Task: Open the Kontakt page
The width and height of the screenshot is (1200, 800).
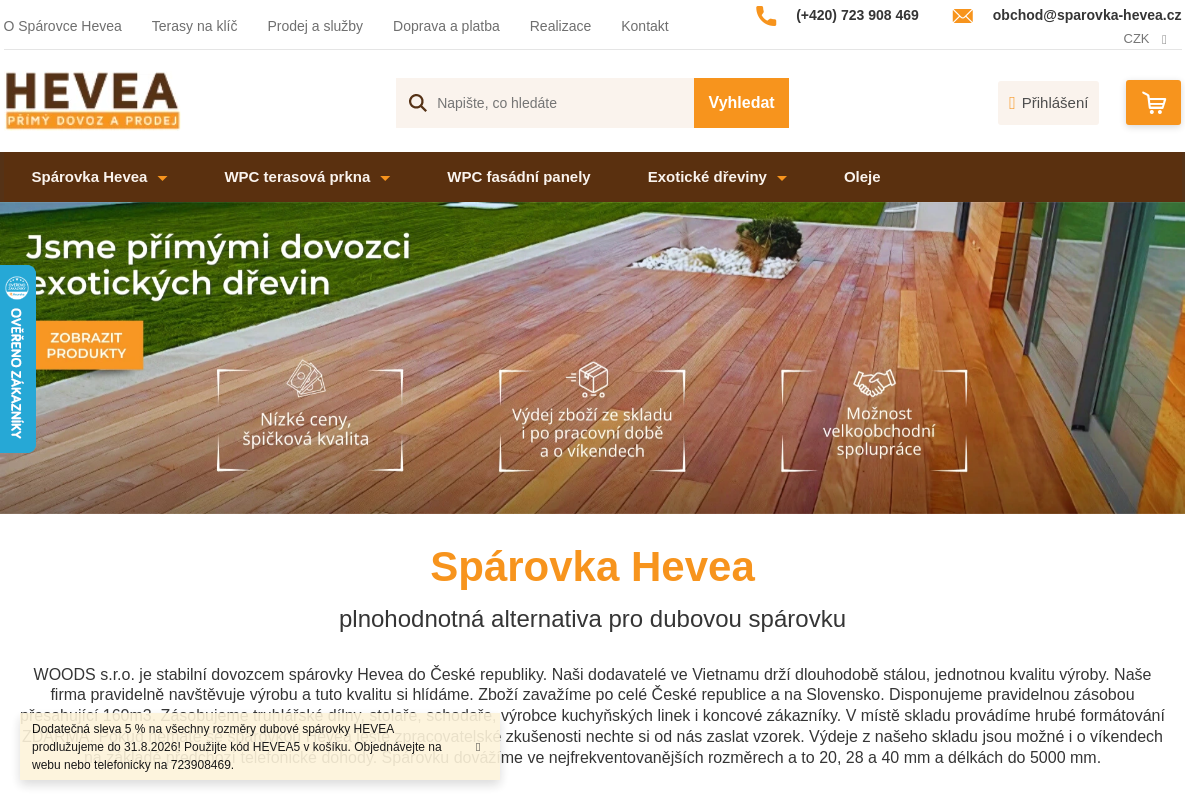Action: pyautogui.click(x=645, y=26)
